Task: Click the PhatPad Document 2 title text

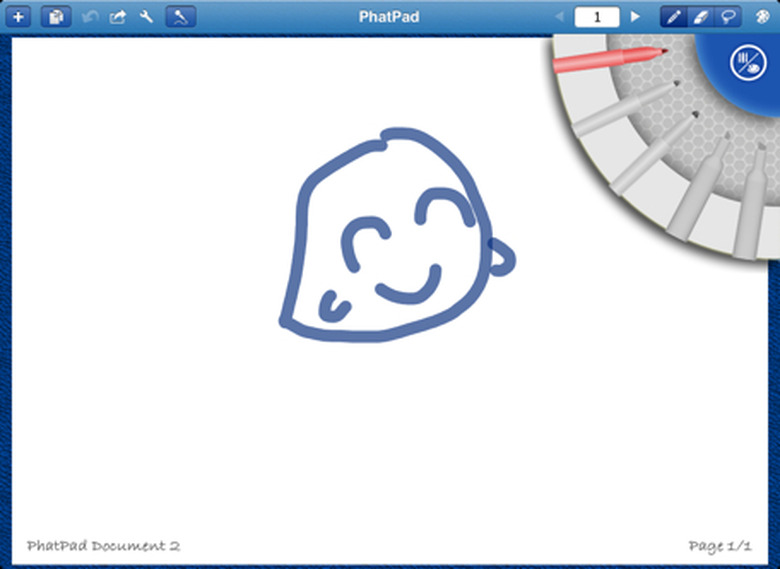Action: (104, 545)
